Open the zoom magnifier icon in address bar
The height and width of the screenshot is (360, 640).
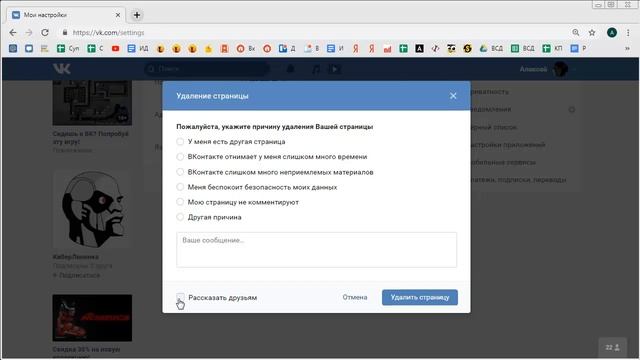(576, 32)
